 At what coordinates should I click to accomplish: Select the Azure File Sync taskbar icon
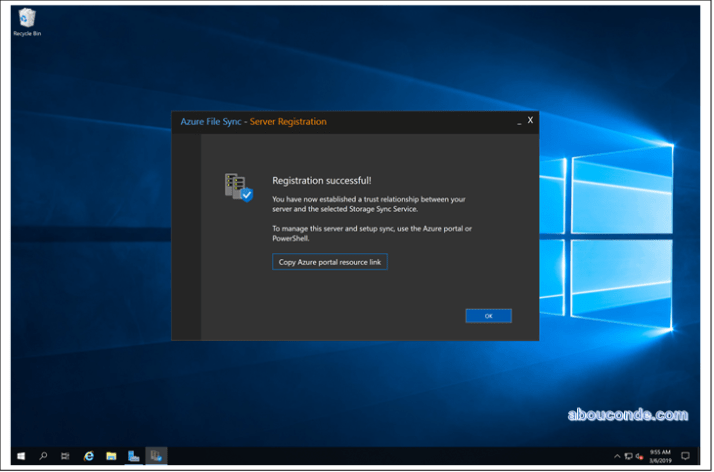click(x=156, y=456)
